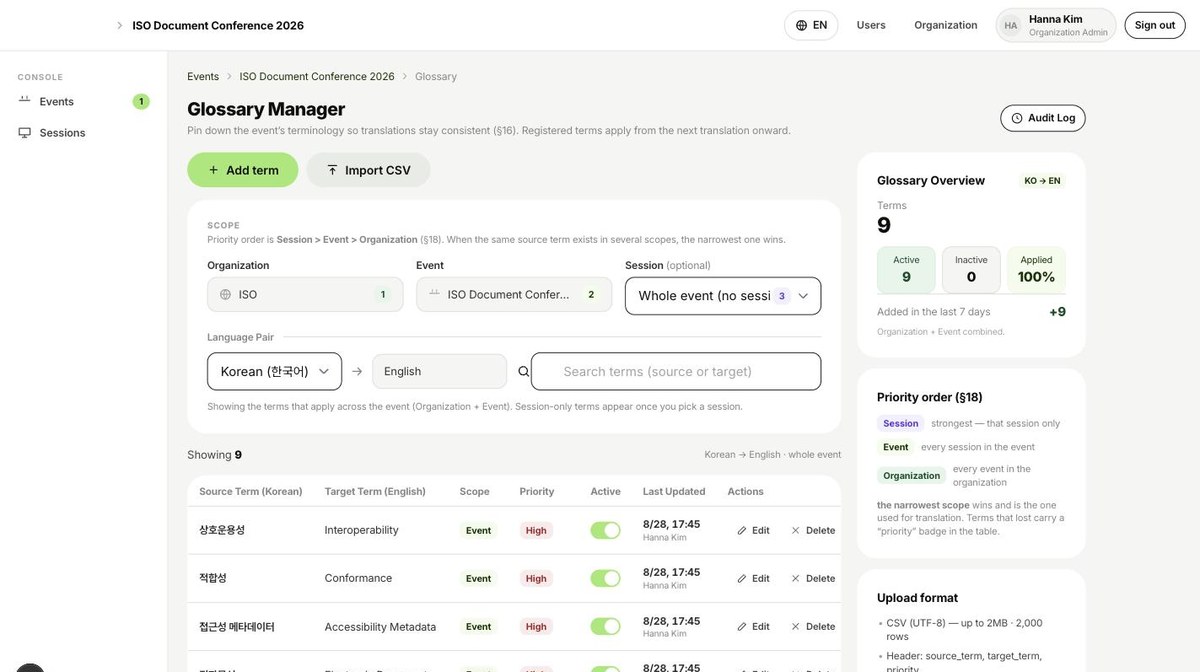Toggle the Active switch for Interoperability
1200x672 pixels.
tap(606, 530)
